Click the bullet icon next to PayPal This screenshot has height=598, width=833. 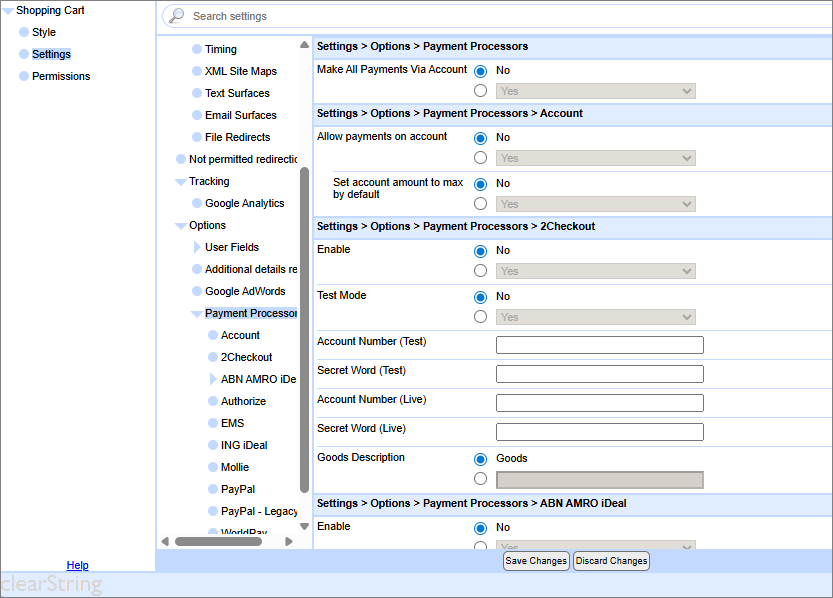coord(212,489)
